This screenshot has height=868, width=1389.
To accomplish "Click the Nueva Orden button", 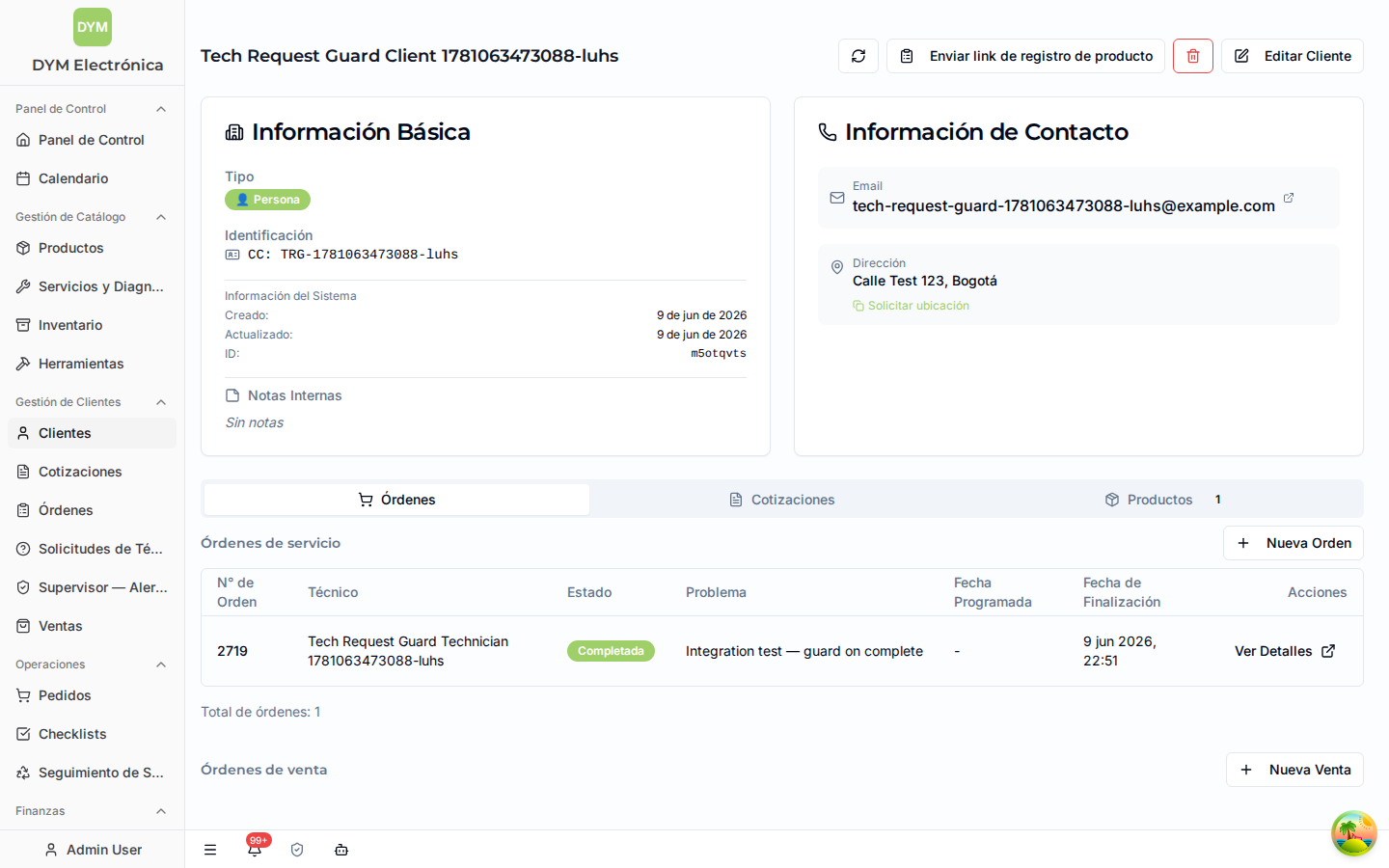I will point(1294,543).
